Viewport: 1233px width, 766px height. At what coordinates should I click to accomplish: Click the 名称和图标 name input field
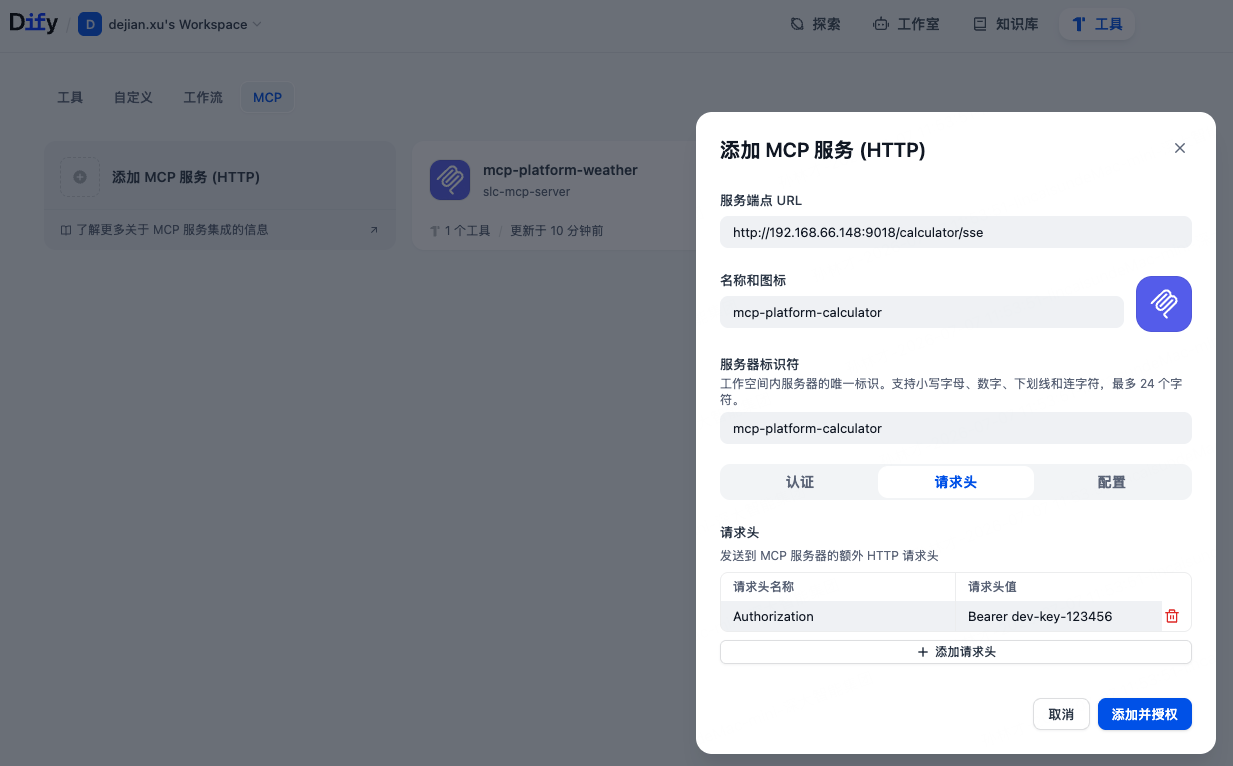pos(922,312)
